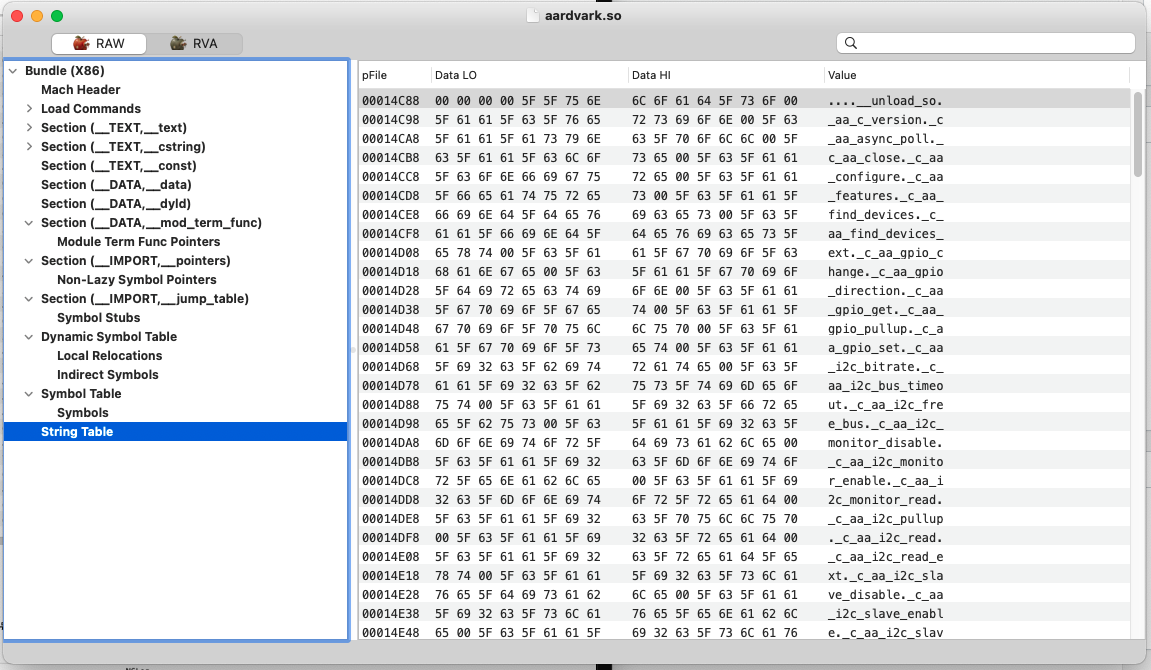
Task: Click value _c_aa_i2c_pullup
Action: tap(885, 519)
